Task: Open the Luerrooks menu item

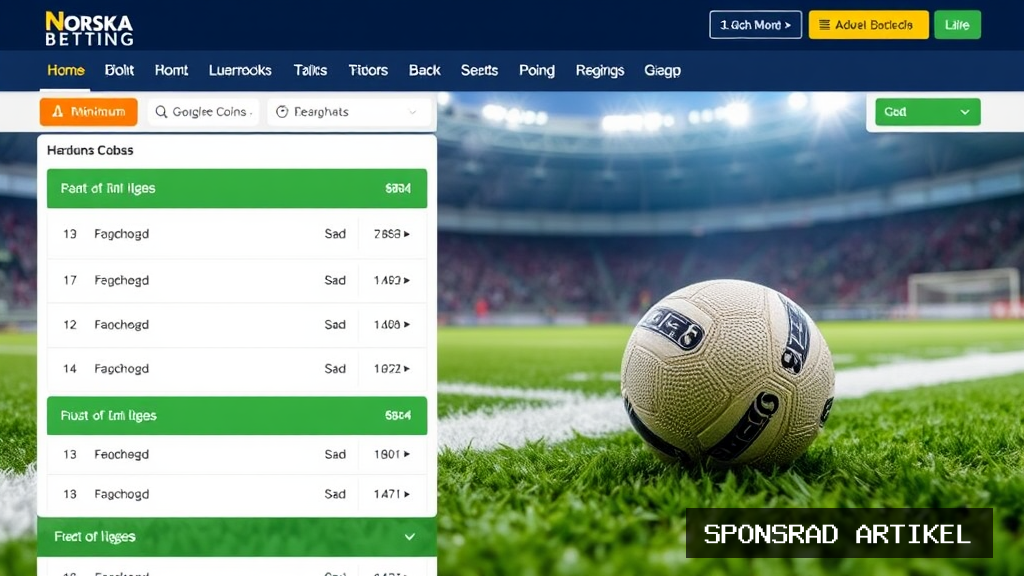Action: coord(240,71)
